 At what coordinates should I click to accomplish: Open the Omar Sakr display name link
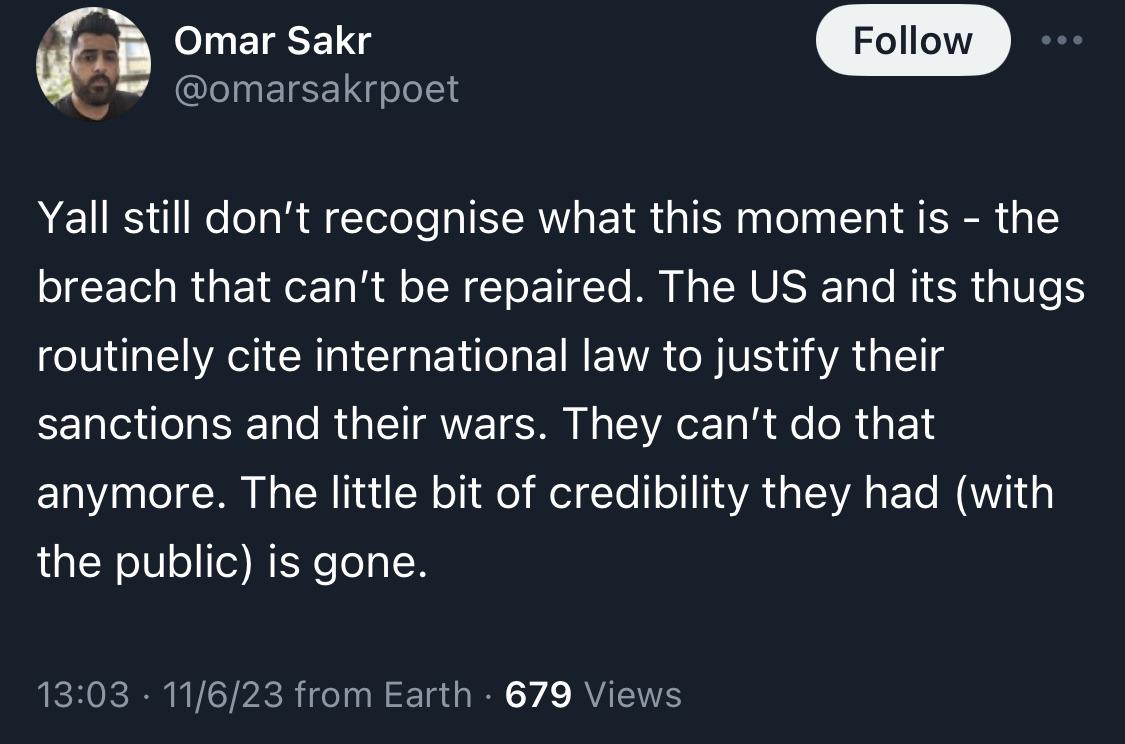tap(272, 41)
